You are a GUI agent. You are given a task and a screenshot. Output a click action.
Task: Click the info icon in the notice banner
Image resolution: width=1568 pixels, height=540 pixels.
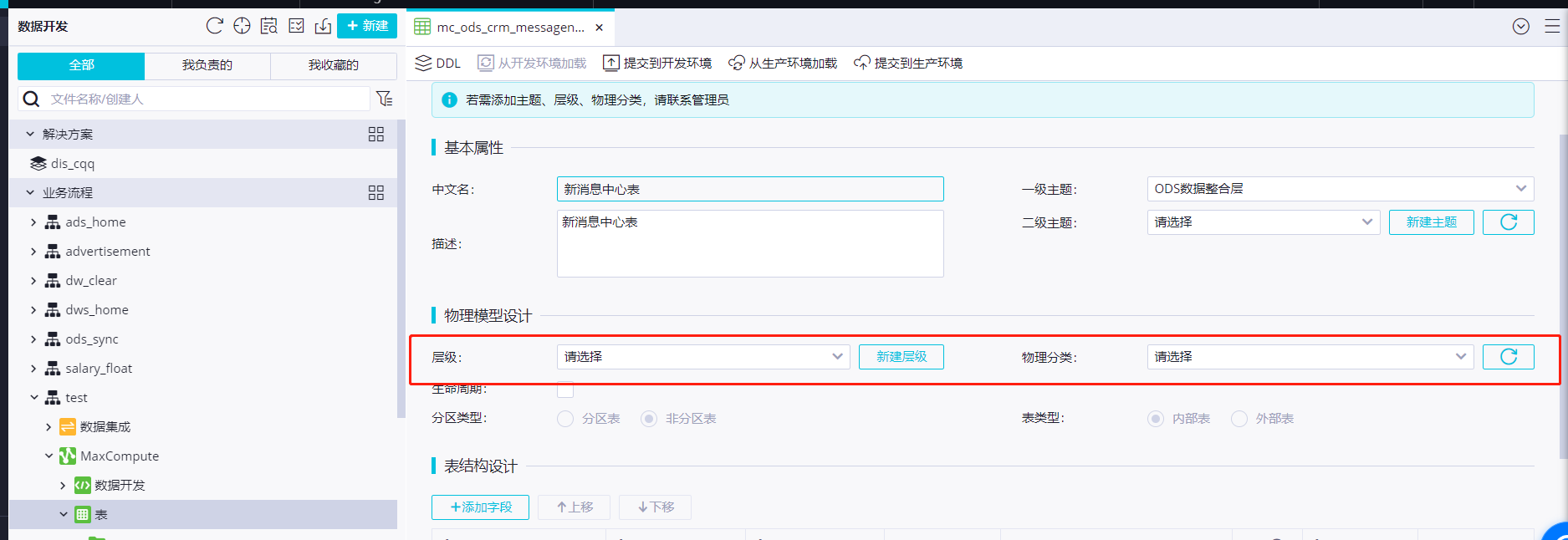point(449,100)
